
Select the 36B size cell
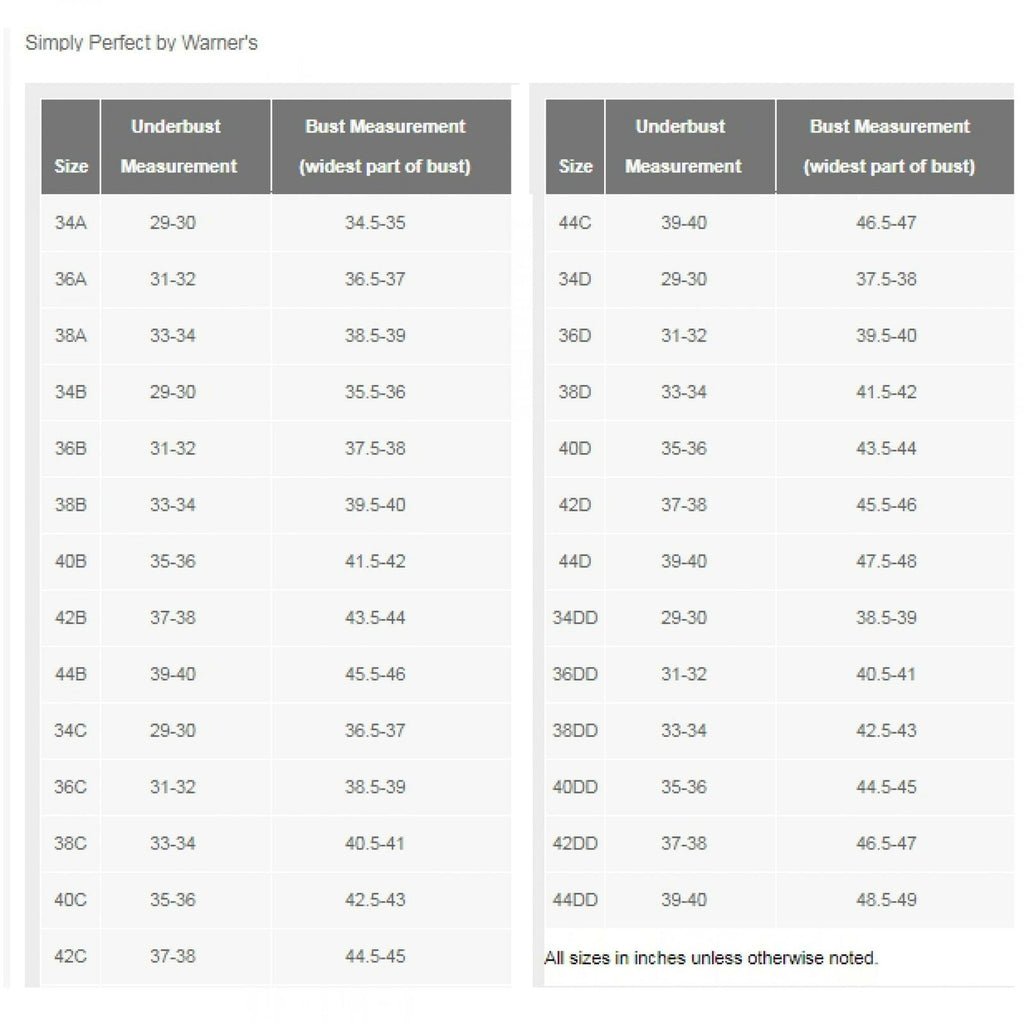point(70,448)
